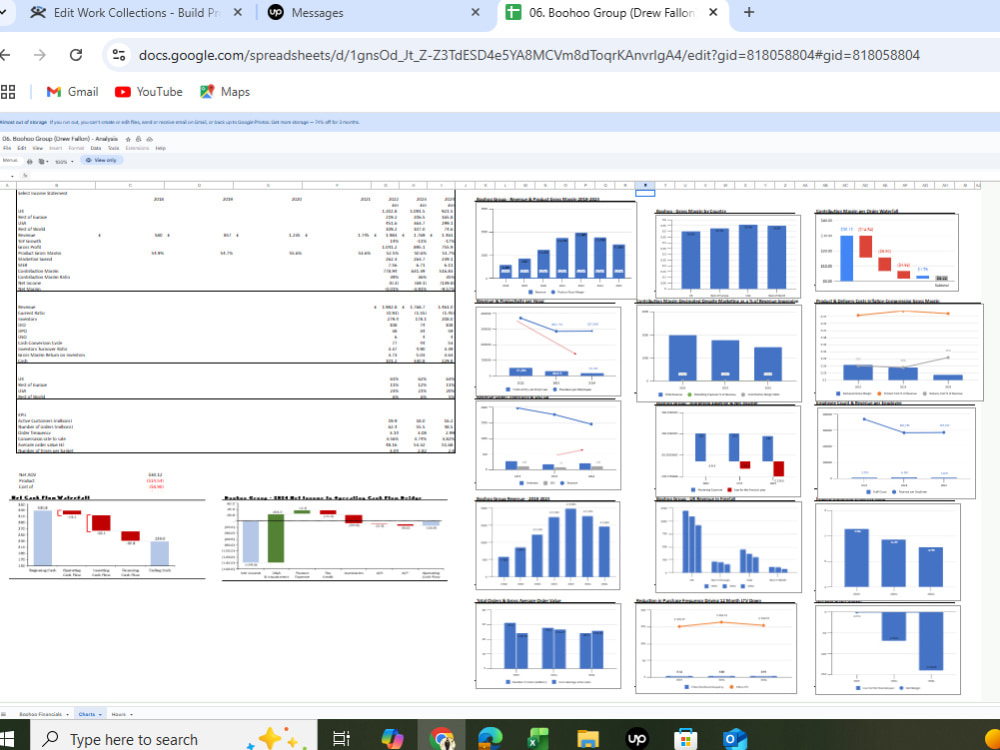Click the move to folder icon beside title
1000x750 pixels.
point(138,139)
